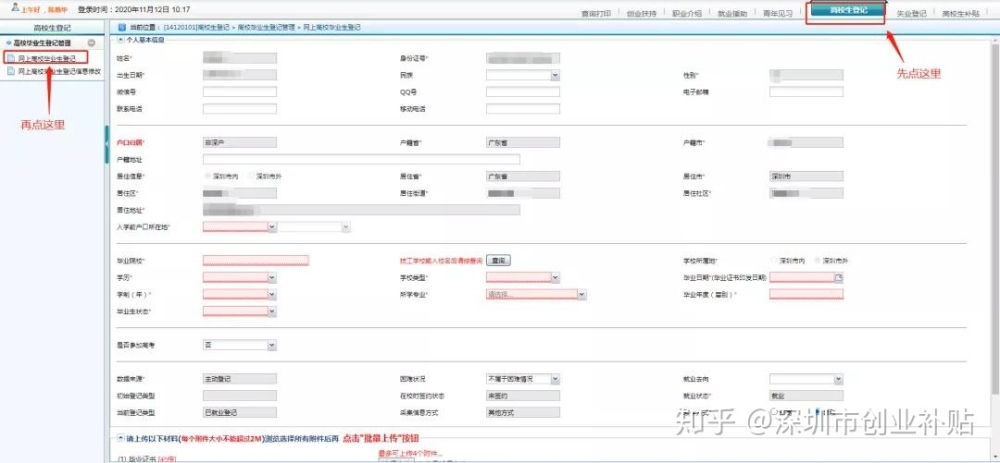Expand the 高校毕业生登记管理 tree group
The width and height of the screenshot is (1000, 463).
point(41,43)
